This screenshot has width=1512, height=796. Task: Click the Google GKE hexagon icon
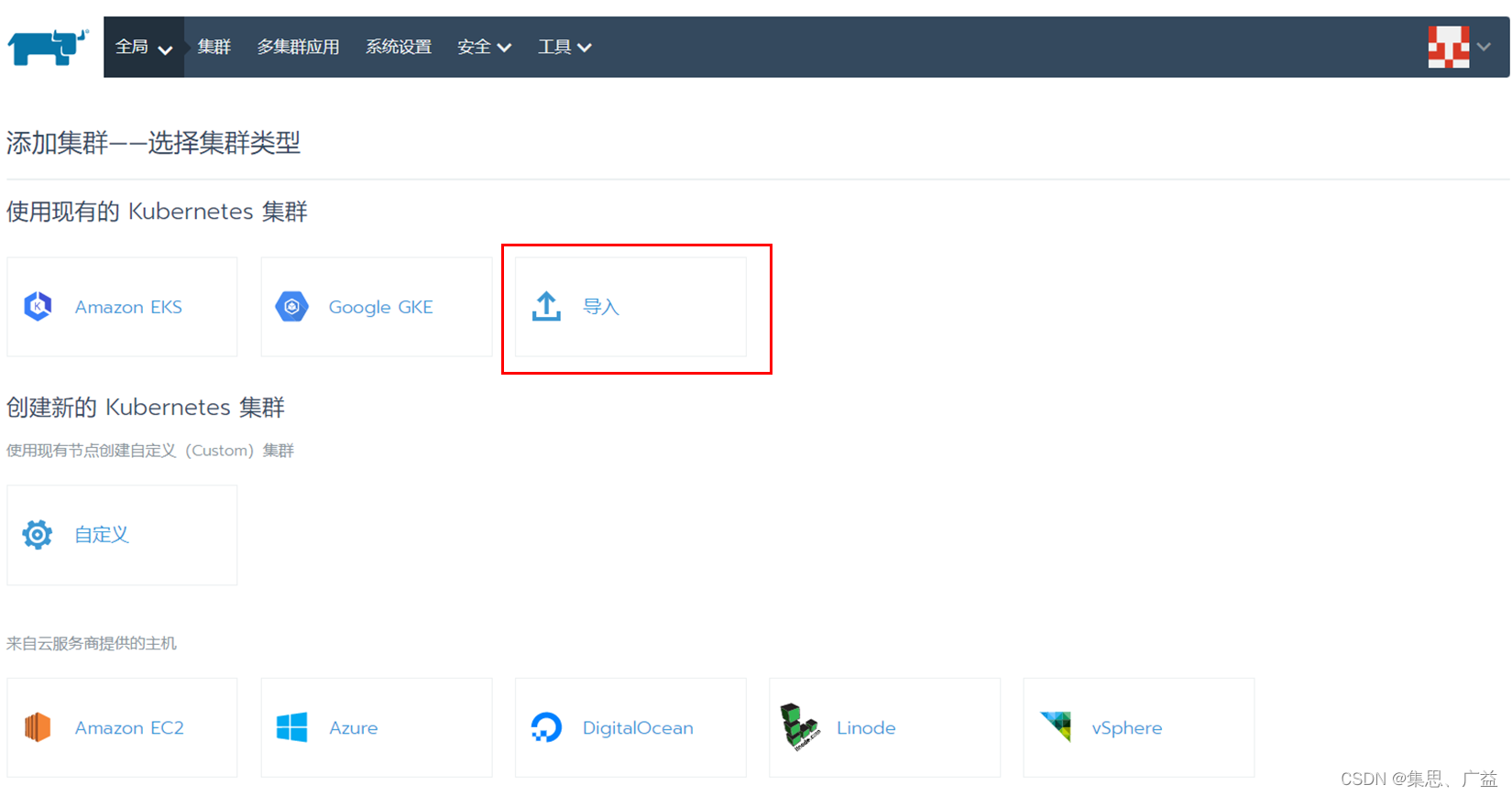tap(292, 306)
